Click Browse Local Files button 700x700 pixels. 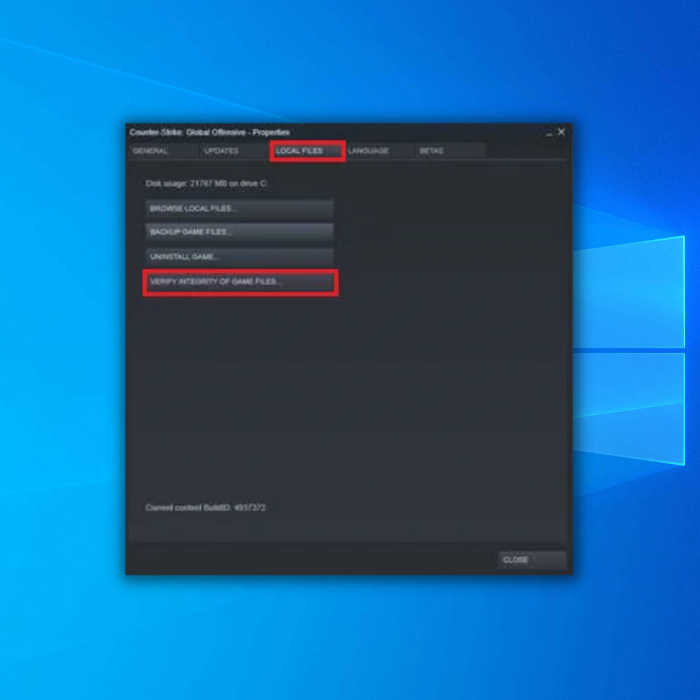coord(239,208)
